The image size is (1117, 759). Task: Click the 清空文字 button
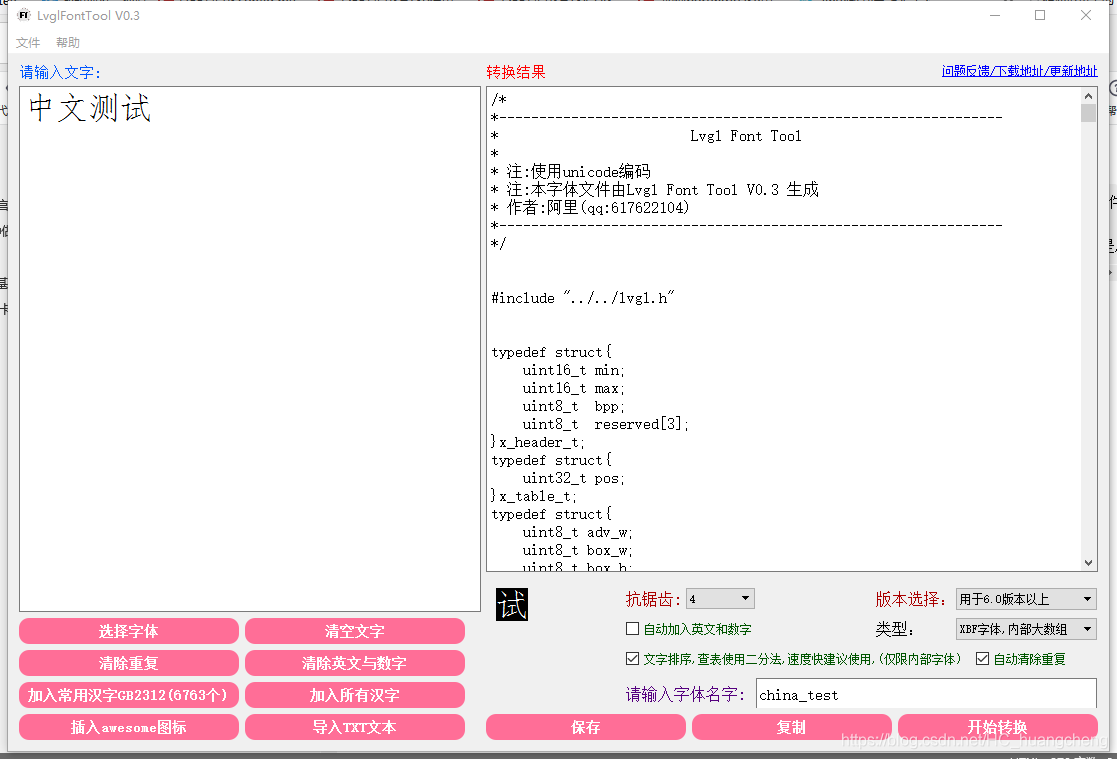(355, 631)
